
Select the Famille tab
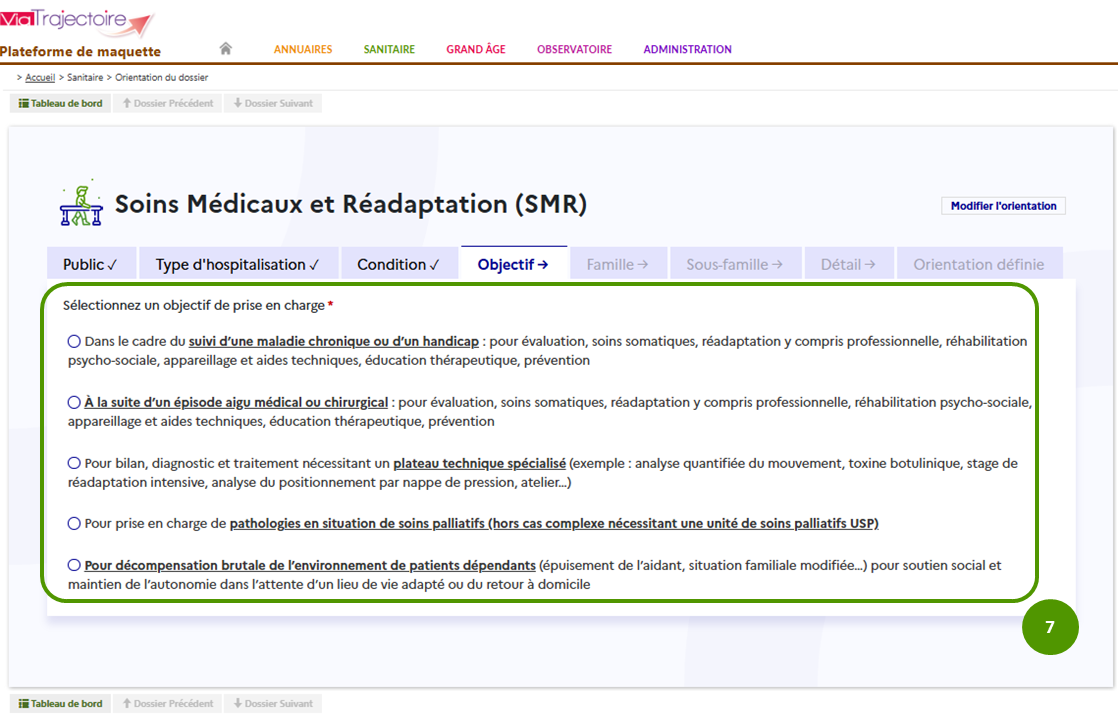[x=617, y=264]
